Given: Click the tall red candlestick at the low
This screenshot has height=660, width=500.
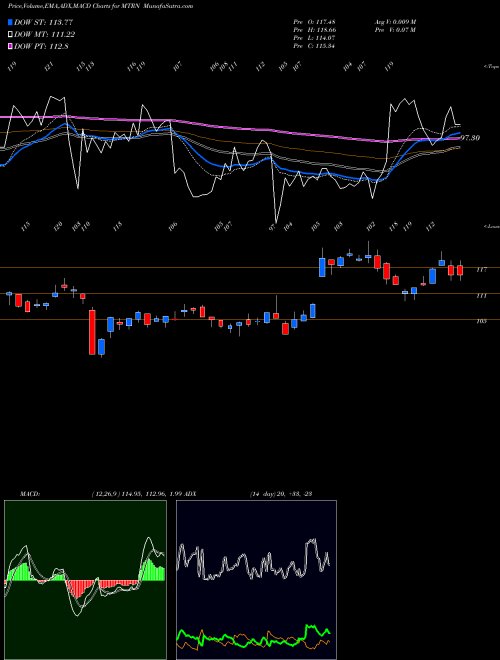Looking at the screenshot, I should coord(92,332).
